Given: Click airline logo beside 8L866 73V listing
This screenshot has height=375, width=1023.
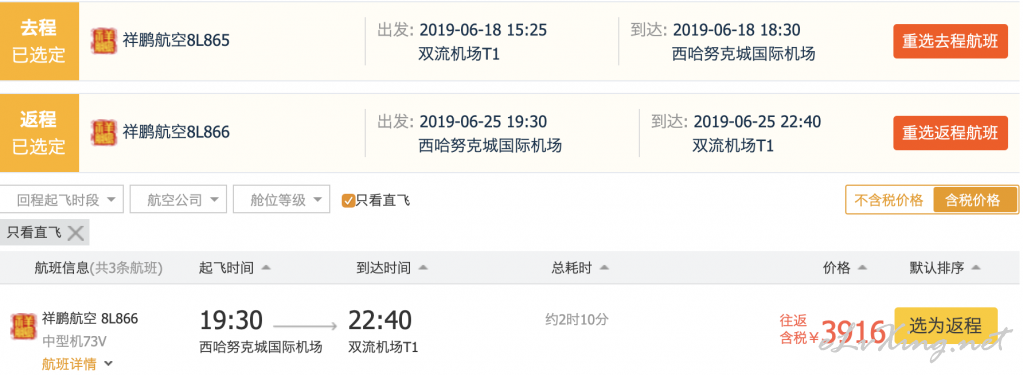Looking at the screenshot, I should point(23,326).
